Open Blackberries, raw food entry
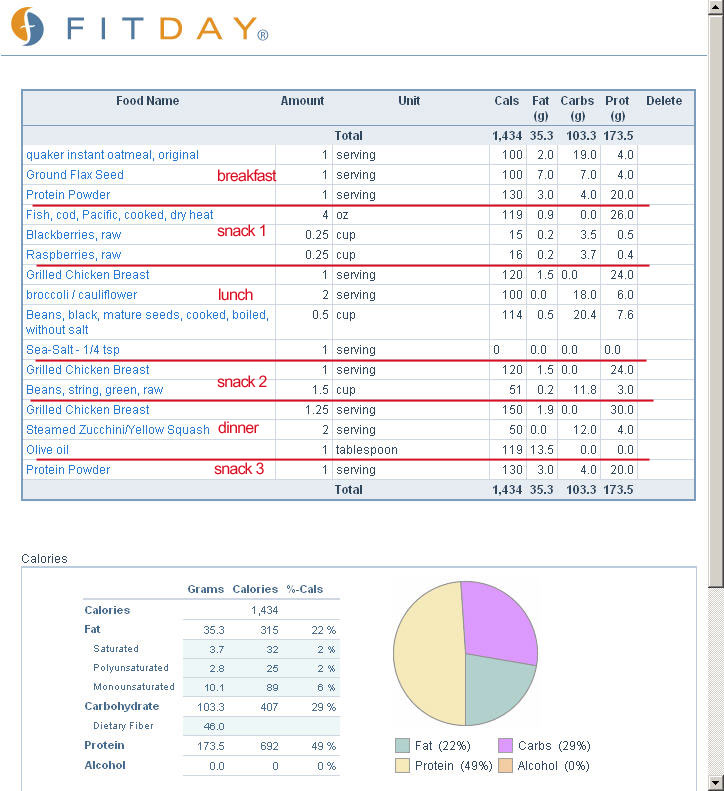 pos(74,235)
